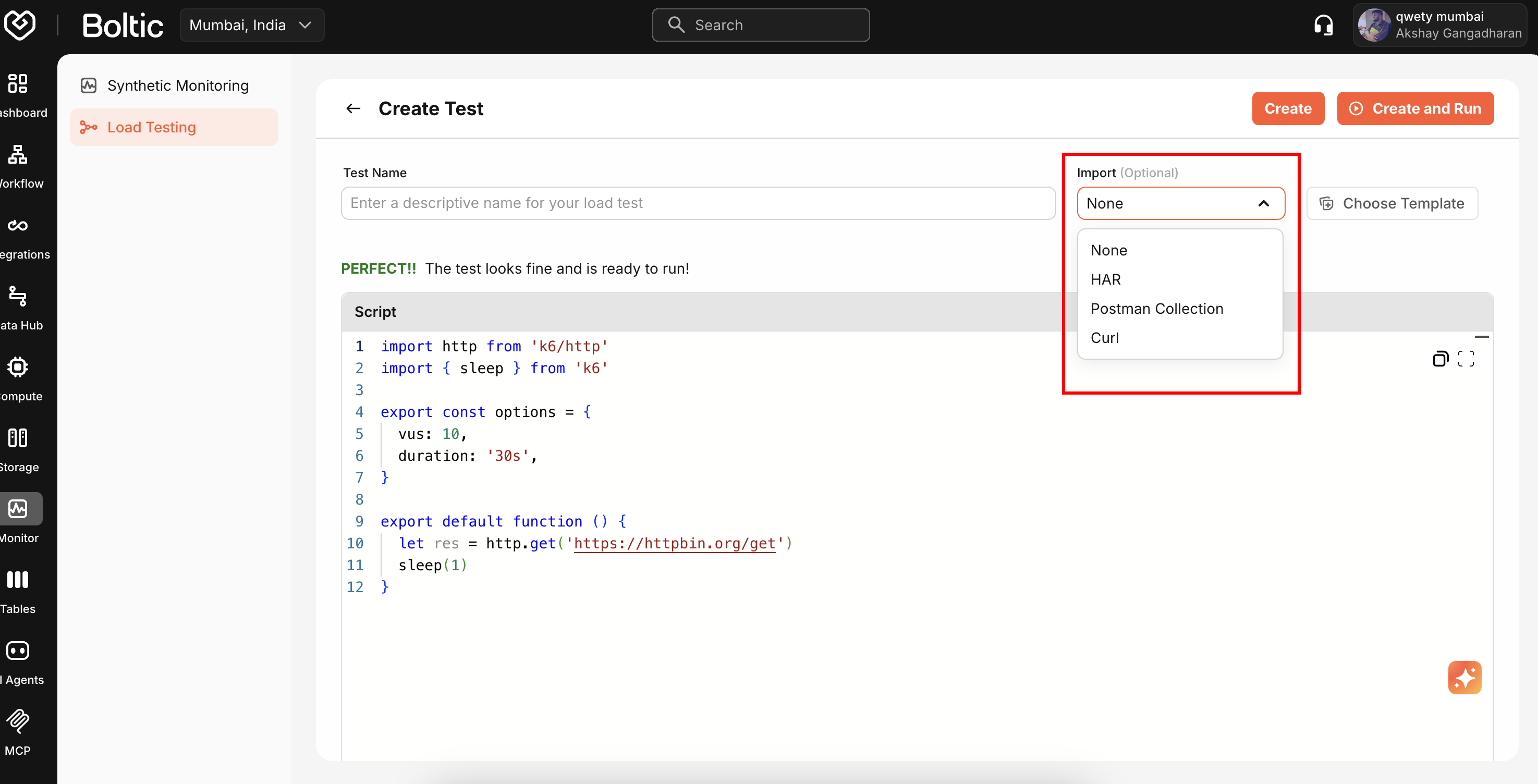Screen dimensions: 1538x784
Task: Expand the user profile for Akshay Gangadharan
Action: pyautogui.click(x=1441, y=24)
